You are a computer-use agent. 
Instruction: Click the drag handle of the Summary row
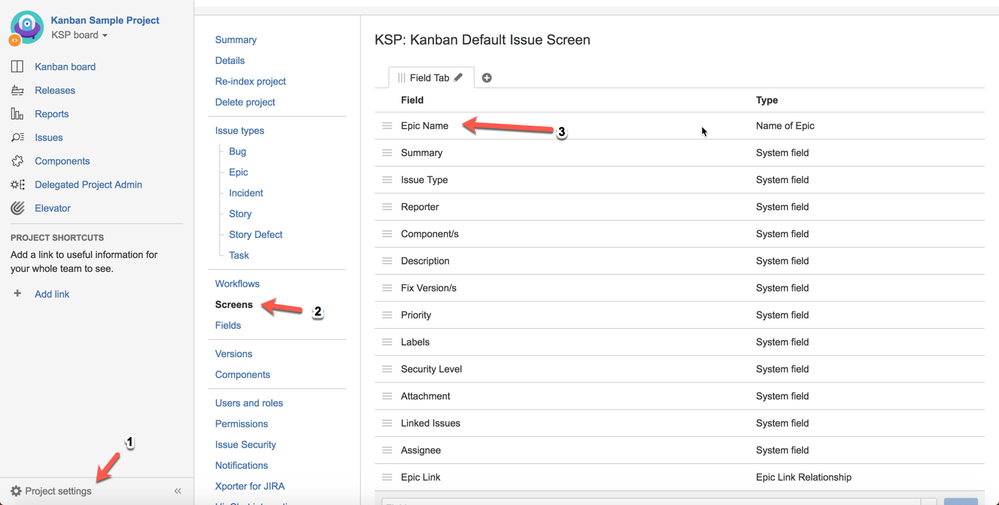387,153
